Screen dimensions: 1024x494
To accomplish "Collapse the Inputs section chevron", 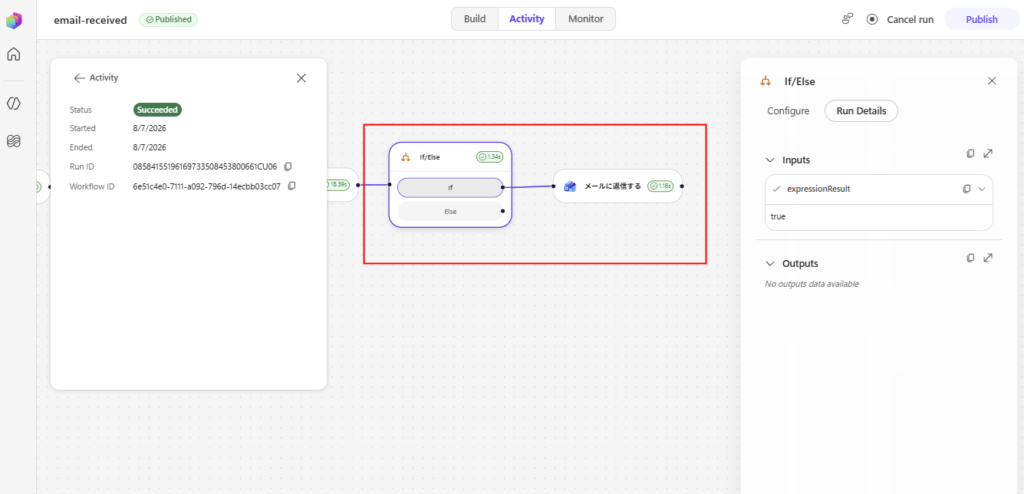I will (769, 160).
